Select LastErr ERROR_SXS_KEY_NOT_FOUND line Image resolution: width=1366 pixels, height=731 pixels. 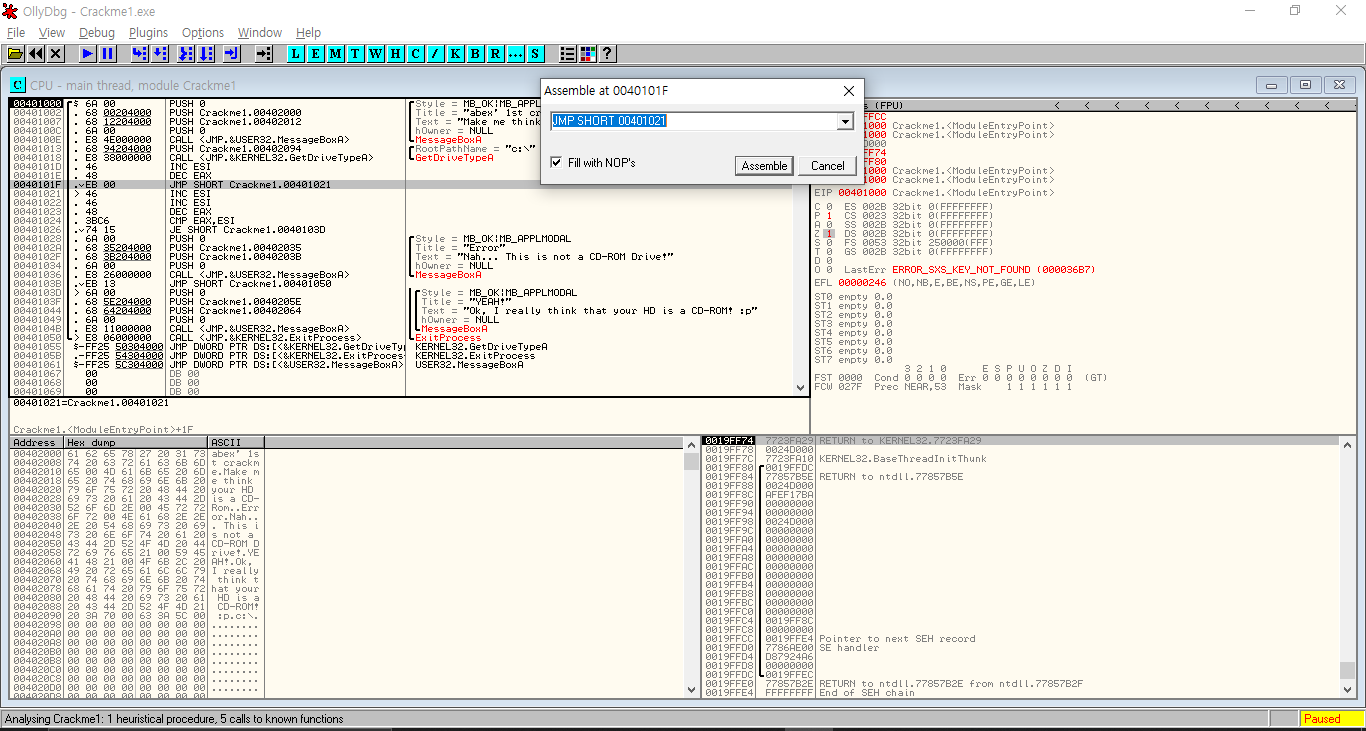[955, 269]
